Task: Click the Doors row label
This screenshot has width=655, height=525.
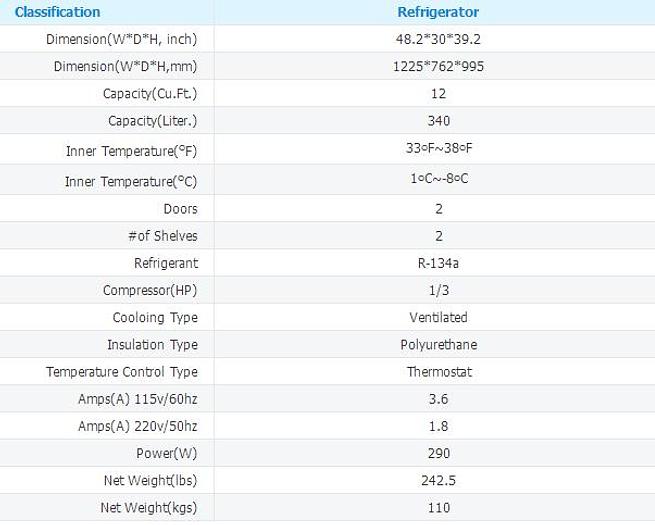Action: (180, 209)
